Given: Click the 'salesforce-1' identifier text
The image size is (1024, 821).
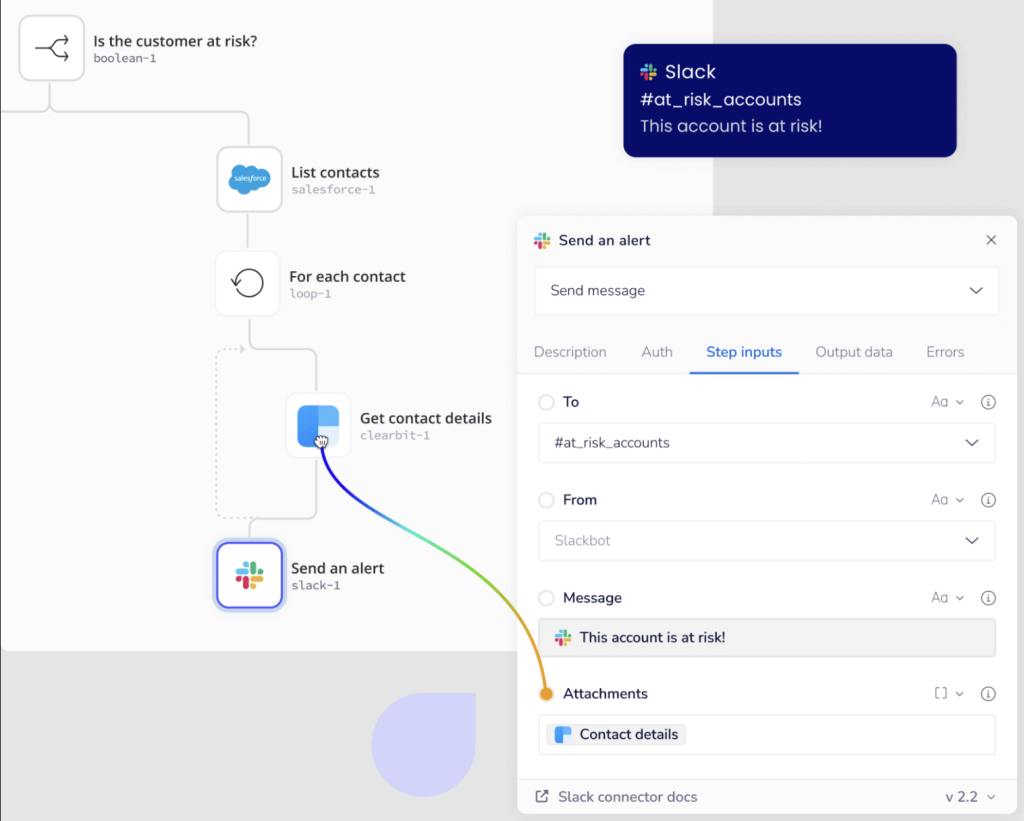Looking at the screenshot, I should coord(333,189).
